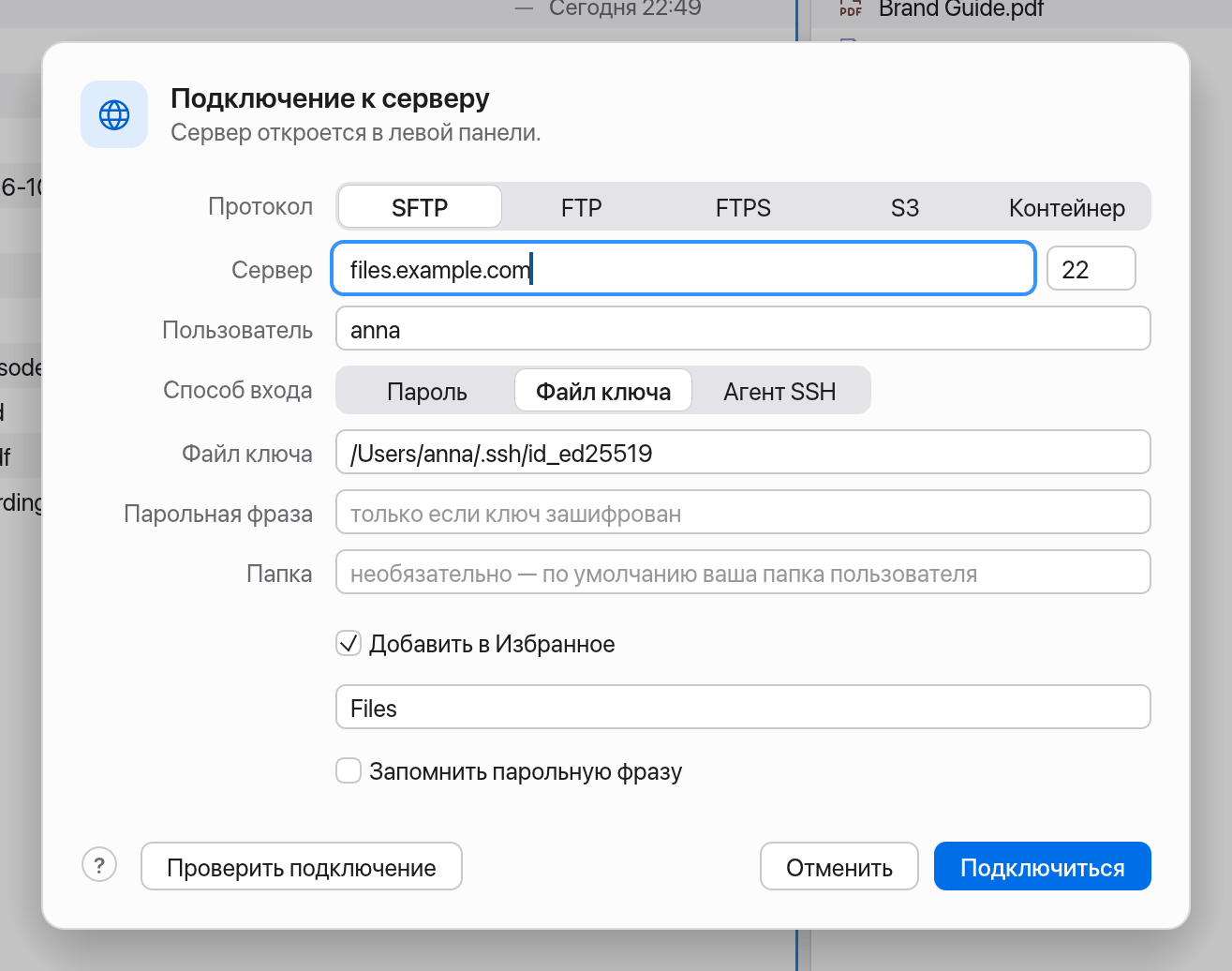Image resolution: width=1232 pixels, height=971 pixels.
Task: Click the Подключиться button
Action: (x=1043, y=867)
